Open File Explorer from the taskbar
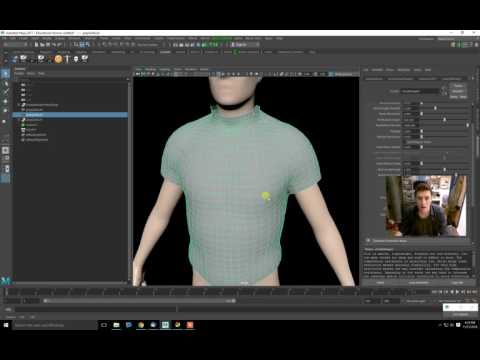 (116, 325)
